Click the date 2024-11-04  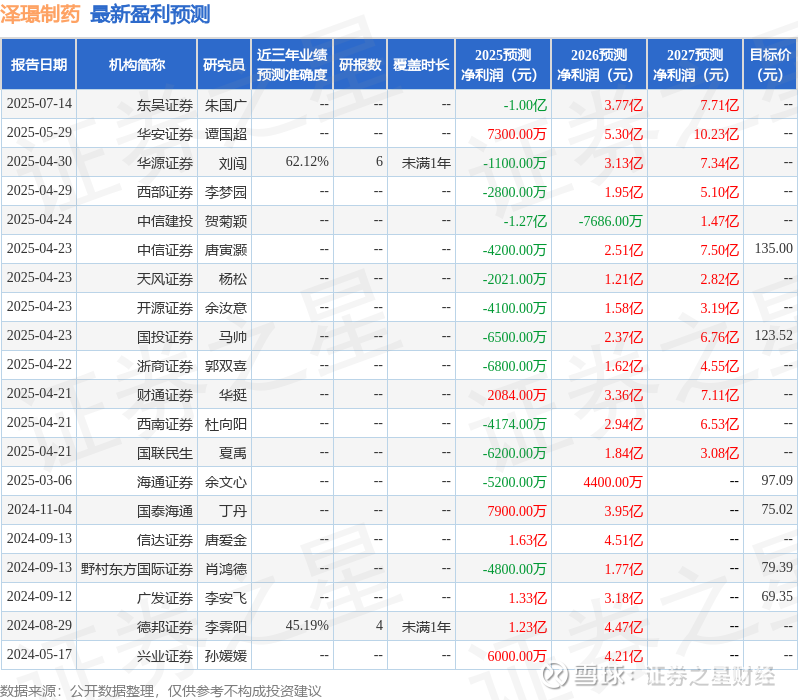pyautogui.click(x=39, y=510)
